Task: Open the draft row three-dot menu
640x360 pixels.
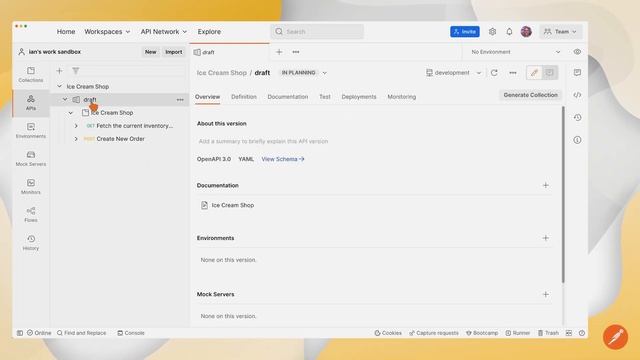Action: 180,100
